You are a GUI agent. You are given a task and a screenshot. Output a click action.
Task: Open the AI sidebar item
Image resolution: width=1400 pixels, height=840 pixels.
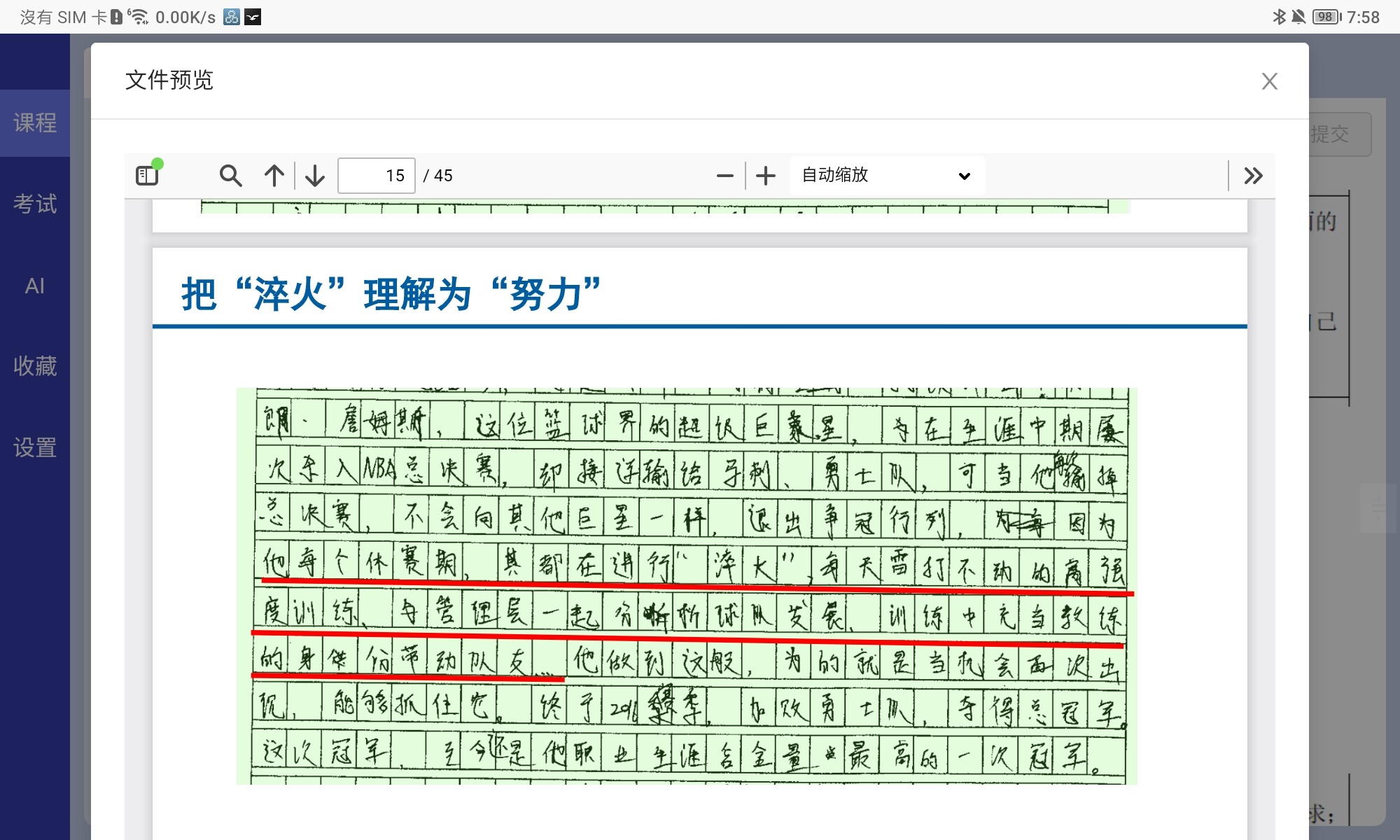click(x=35, y=286)
